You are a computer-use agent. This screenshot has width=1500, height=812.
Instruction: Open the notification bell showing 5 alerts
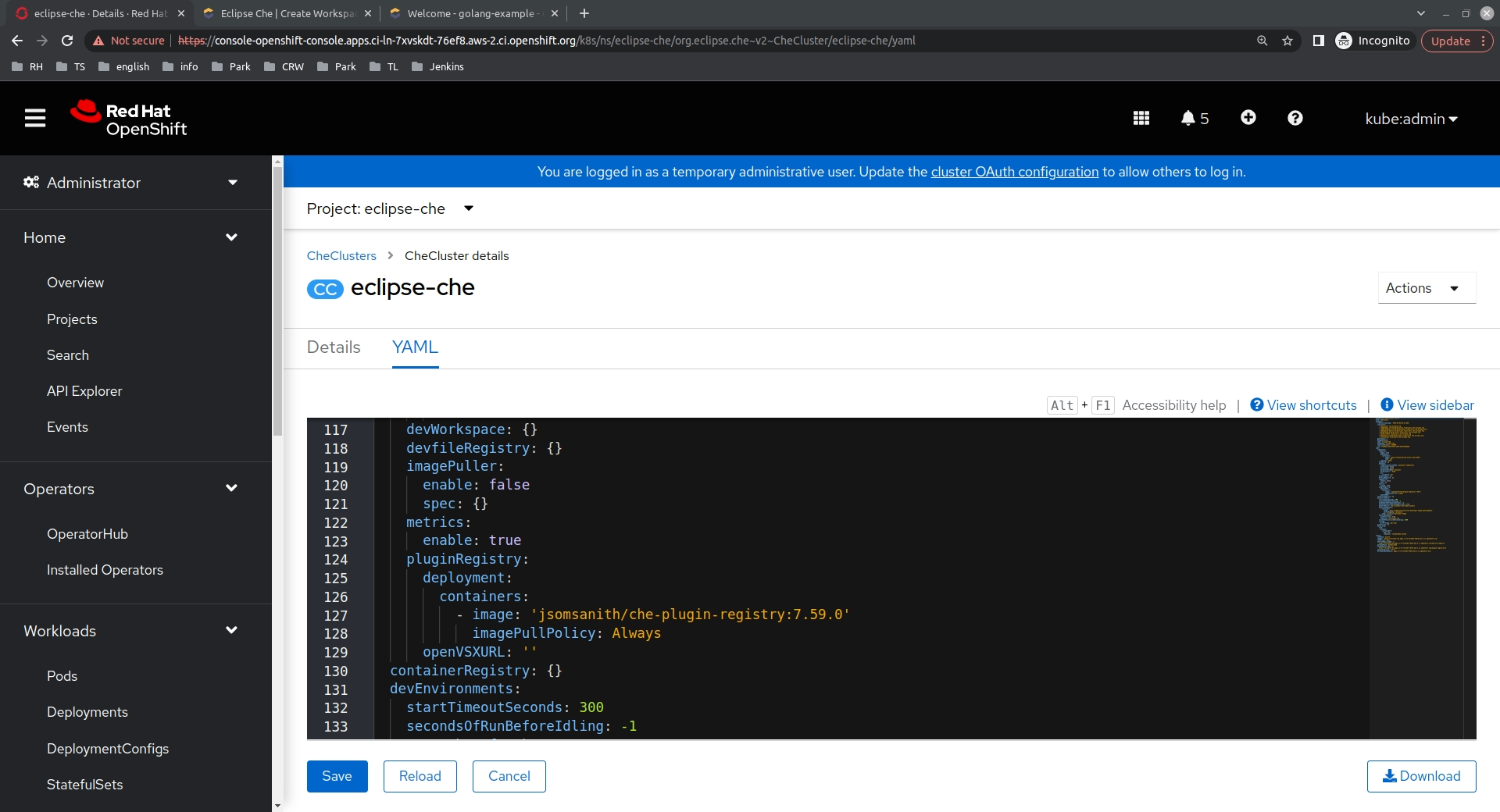coord(1189,118)
